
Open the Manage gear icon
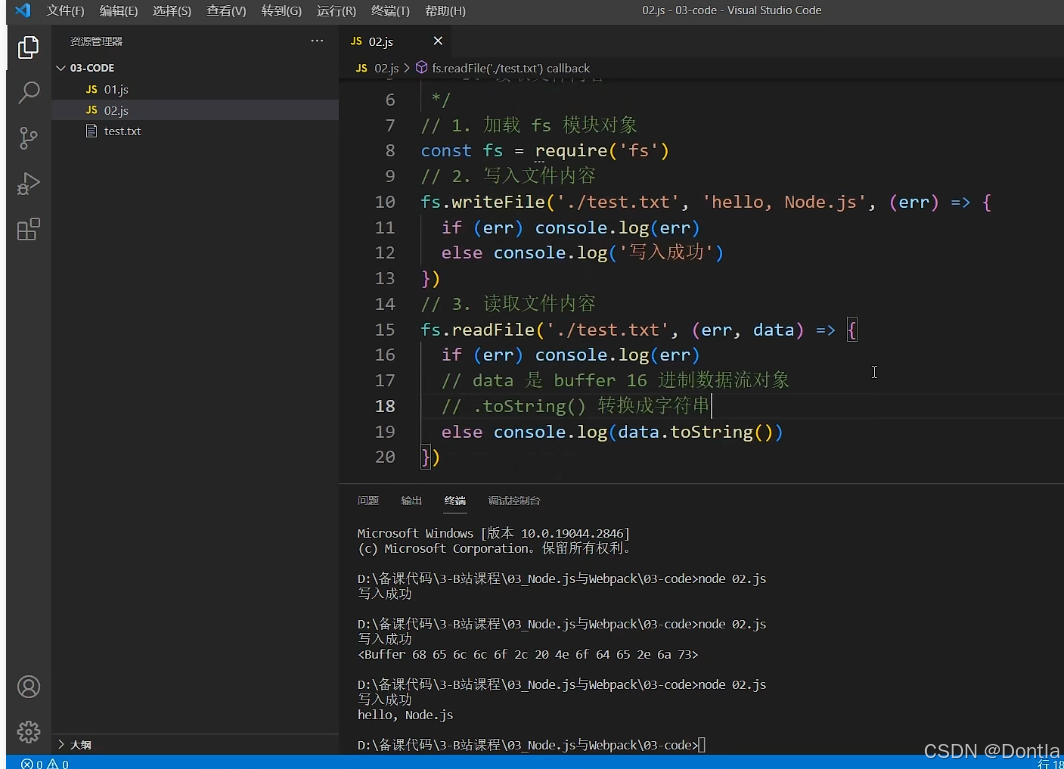(28, 732)
